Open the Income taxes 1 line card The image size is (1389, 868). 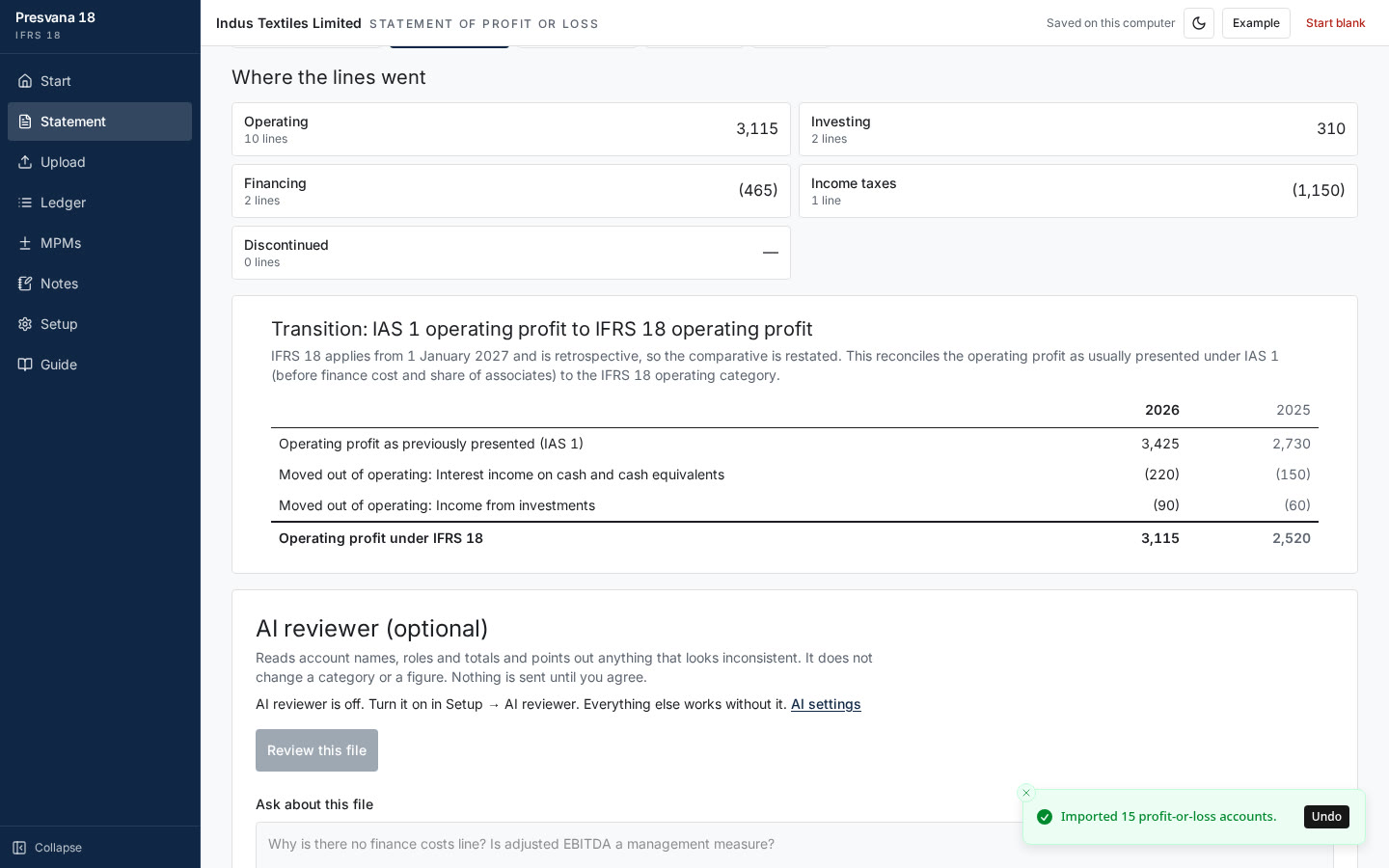[x=1078, y=191]
